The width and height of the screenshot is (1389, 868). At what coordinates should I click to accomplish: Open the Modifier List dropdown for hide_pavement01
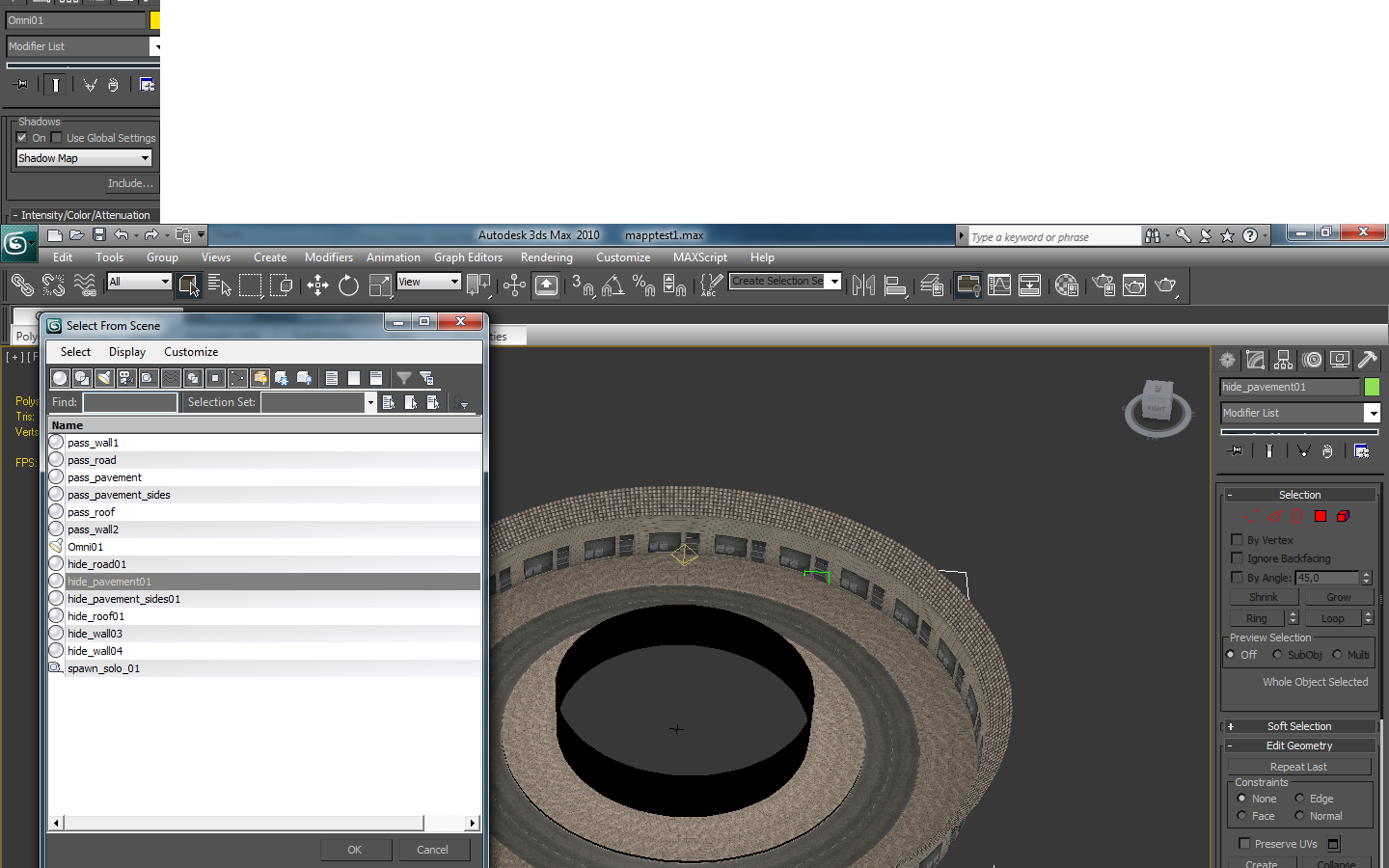coord(1372,413)
